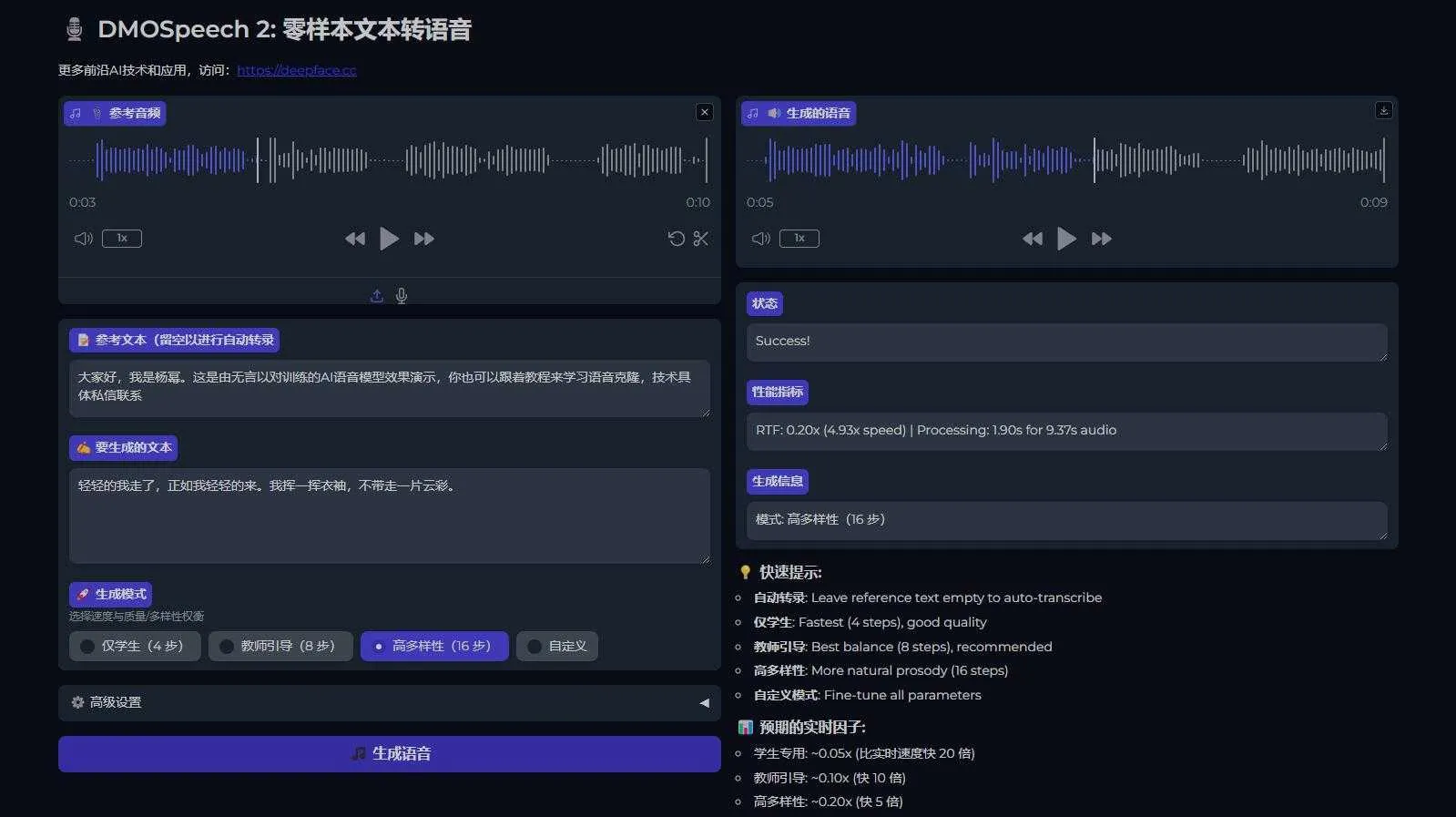Download the generated speech audio
The image size is (1456, 817).
(x=1383, y=111)
